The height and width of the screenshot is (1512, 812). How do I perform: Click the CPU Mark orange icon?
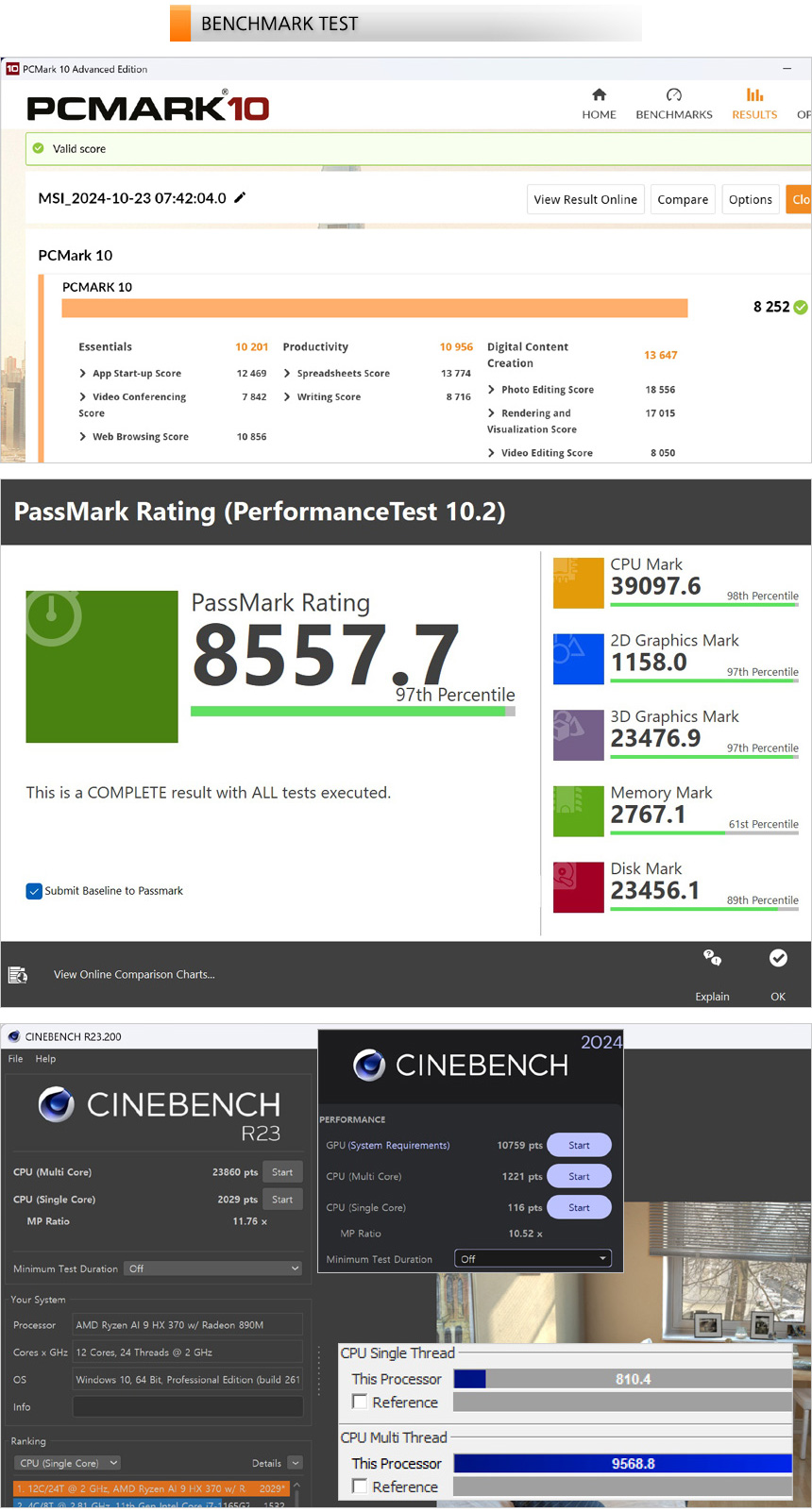click(x=578, y=582)
